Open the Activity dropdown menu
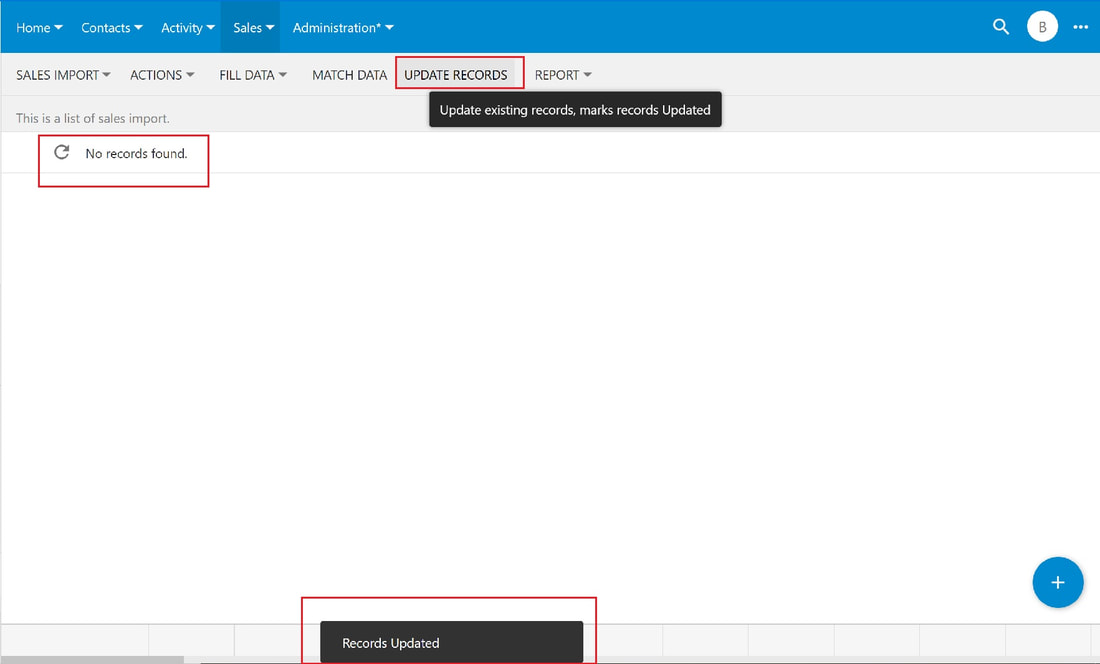Image resolution: width=1100 pixels, height=664 pixels. [188, 27]
